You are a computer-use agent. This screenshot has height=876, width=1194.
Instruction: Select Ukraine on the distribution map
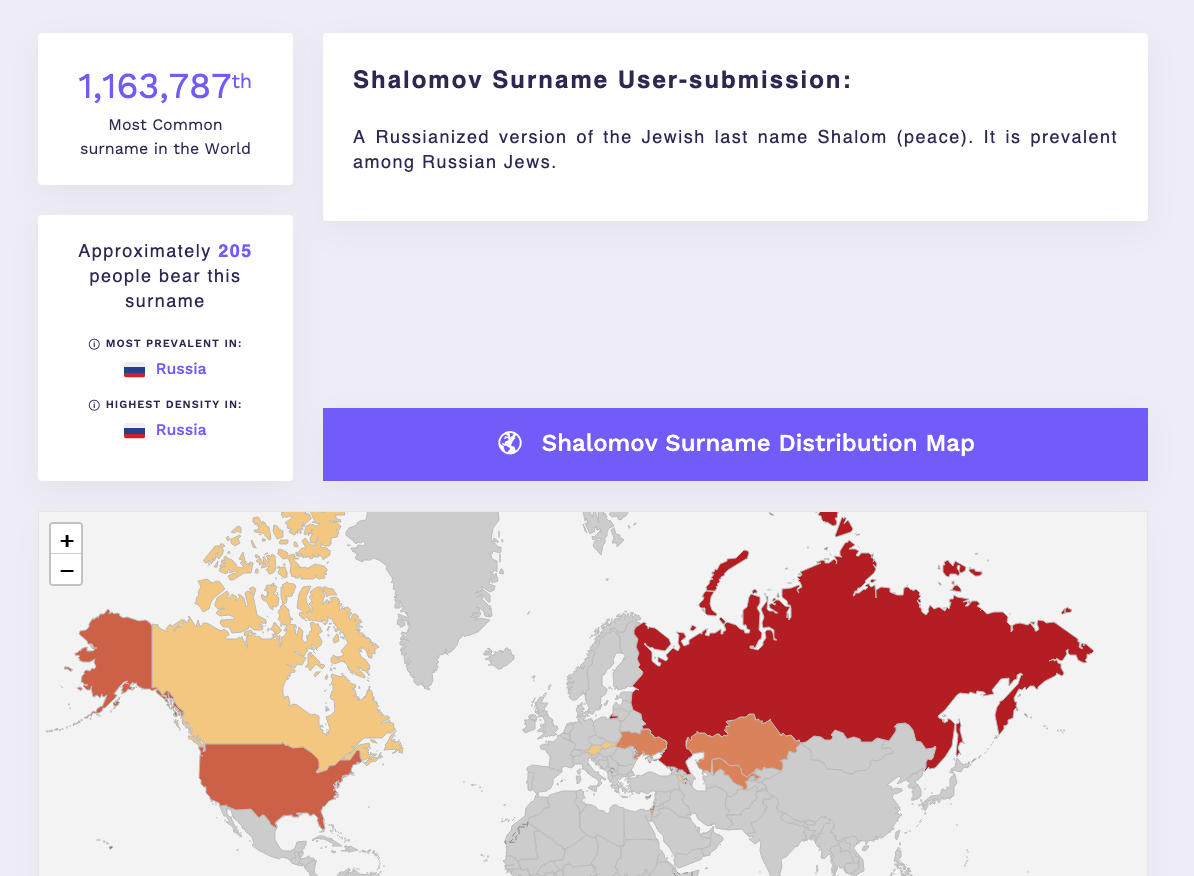pos(642,742)
